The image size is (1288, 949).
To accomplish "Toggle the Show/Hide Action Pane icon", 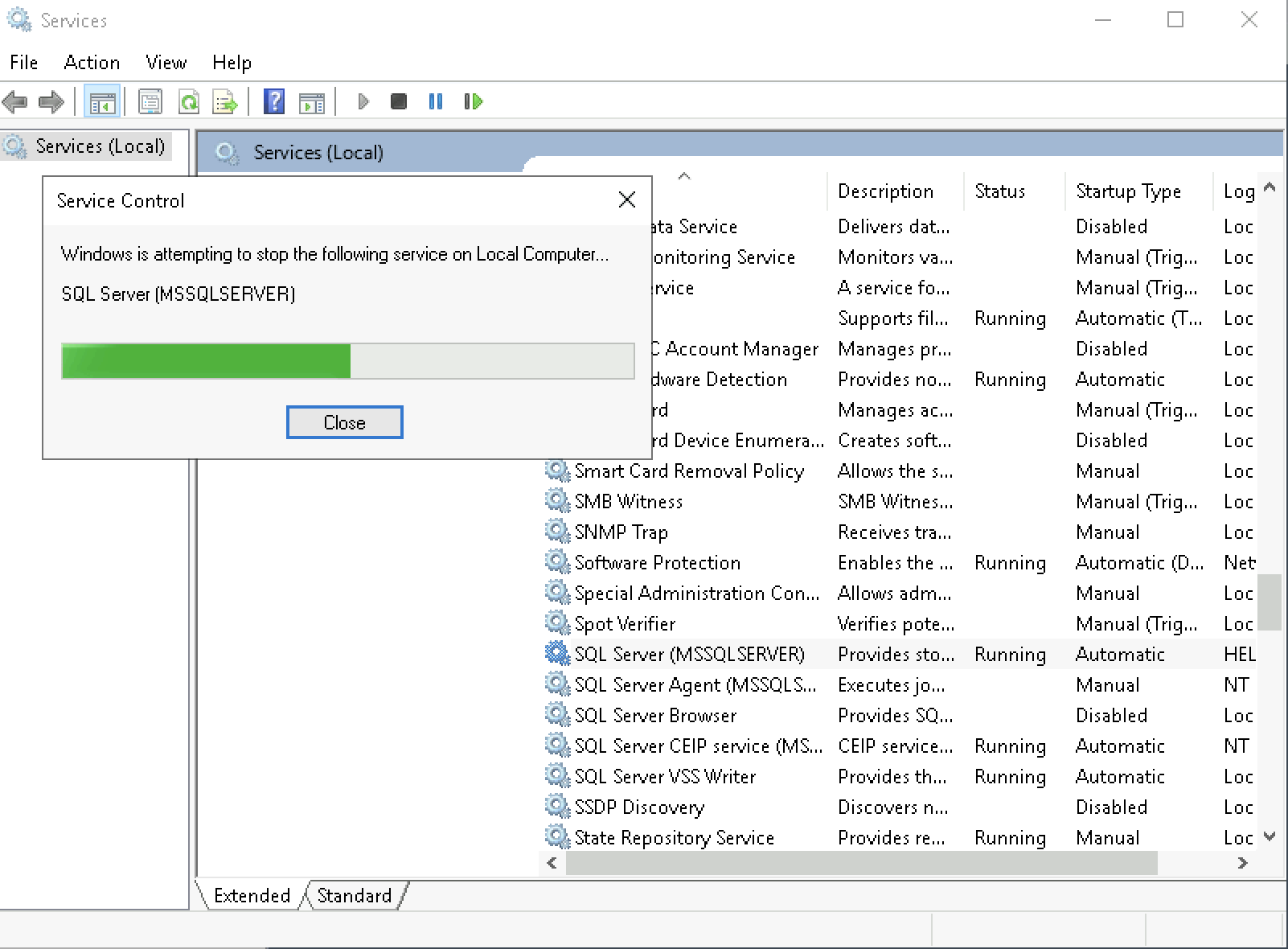I will coord(312,102).
